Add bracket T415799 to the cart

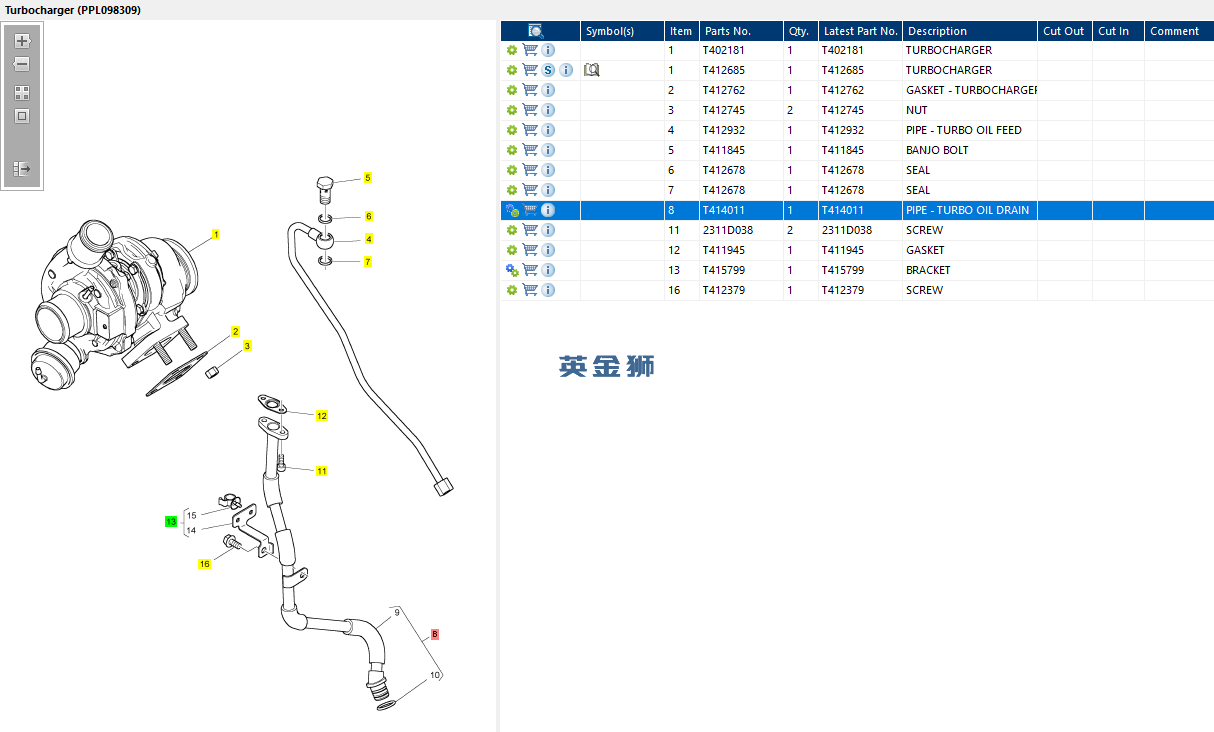[x=530, y=270]
